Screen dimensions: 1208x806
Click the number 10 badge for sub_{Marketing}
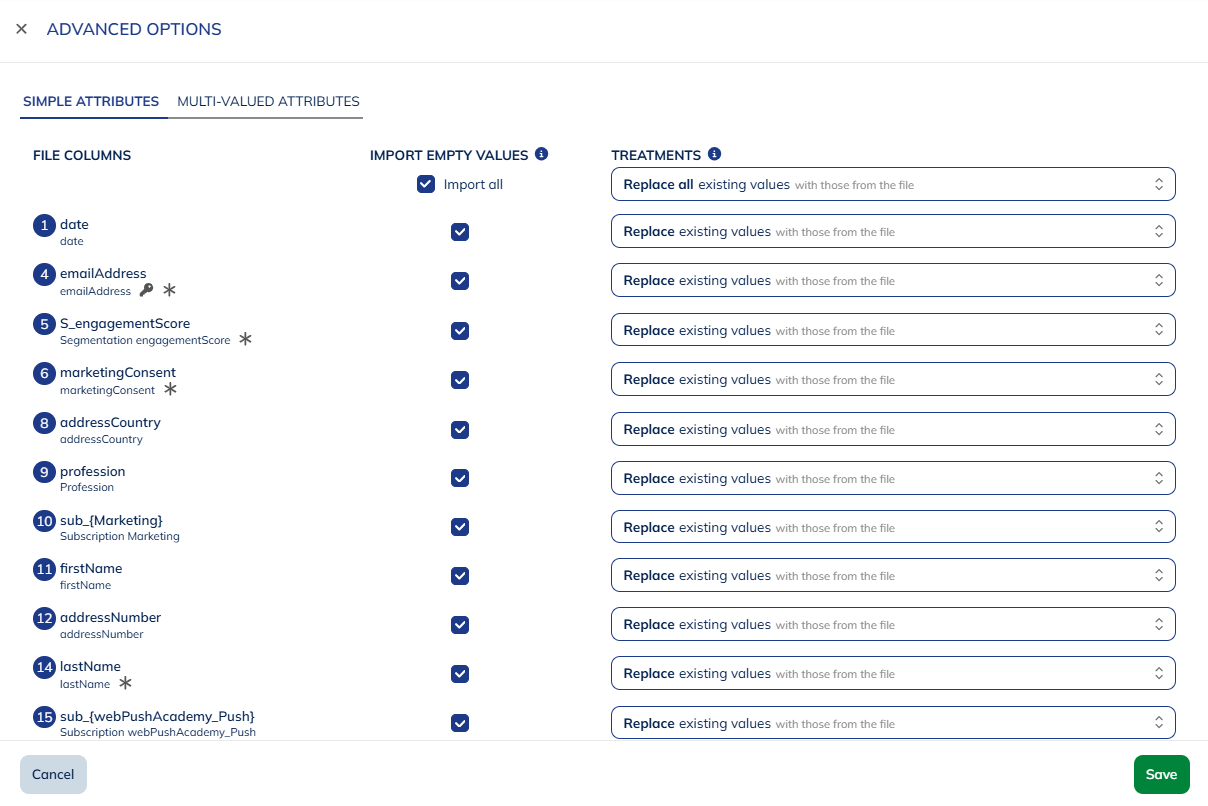pyautogui.click(x=44, y=521)
